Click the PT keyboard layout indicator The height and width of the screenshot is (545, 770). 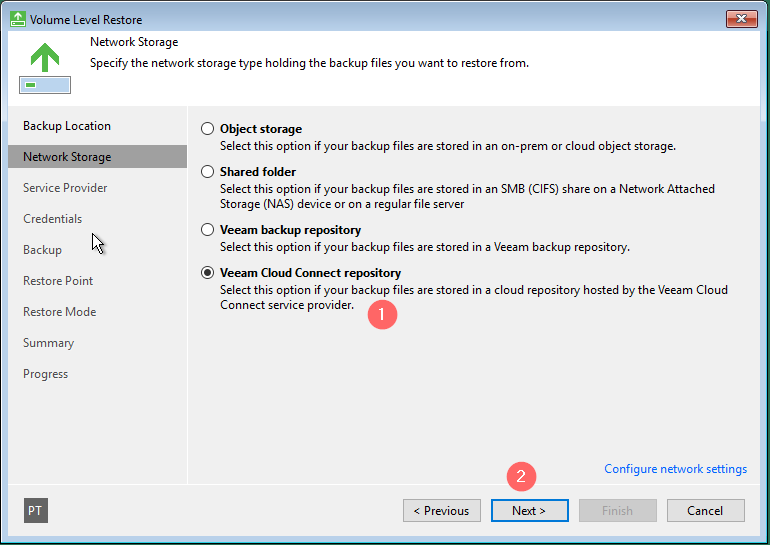click(35, 511)
